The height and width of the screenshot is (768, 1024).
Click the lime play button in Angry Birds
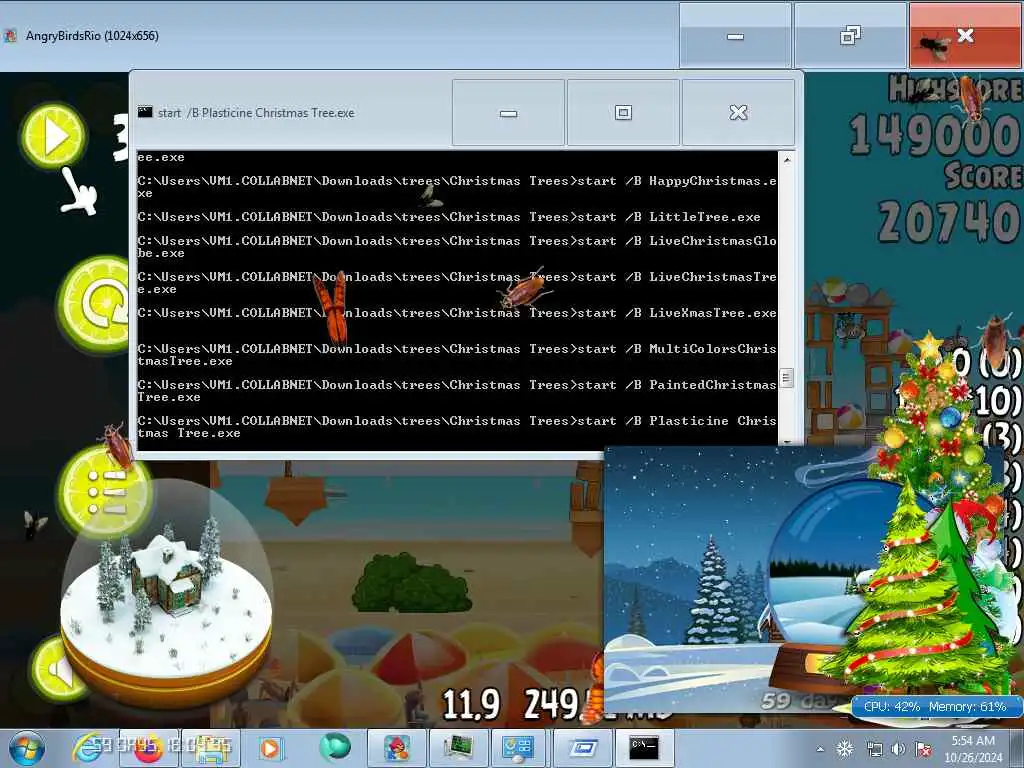pos(54,136)
